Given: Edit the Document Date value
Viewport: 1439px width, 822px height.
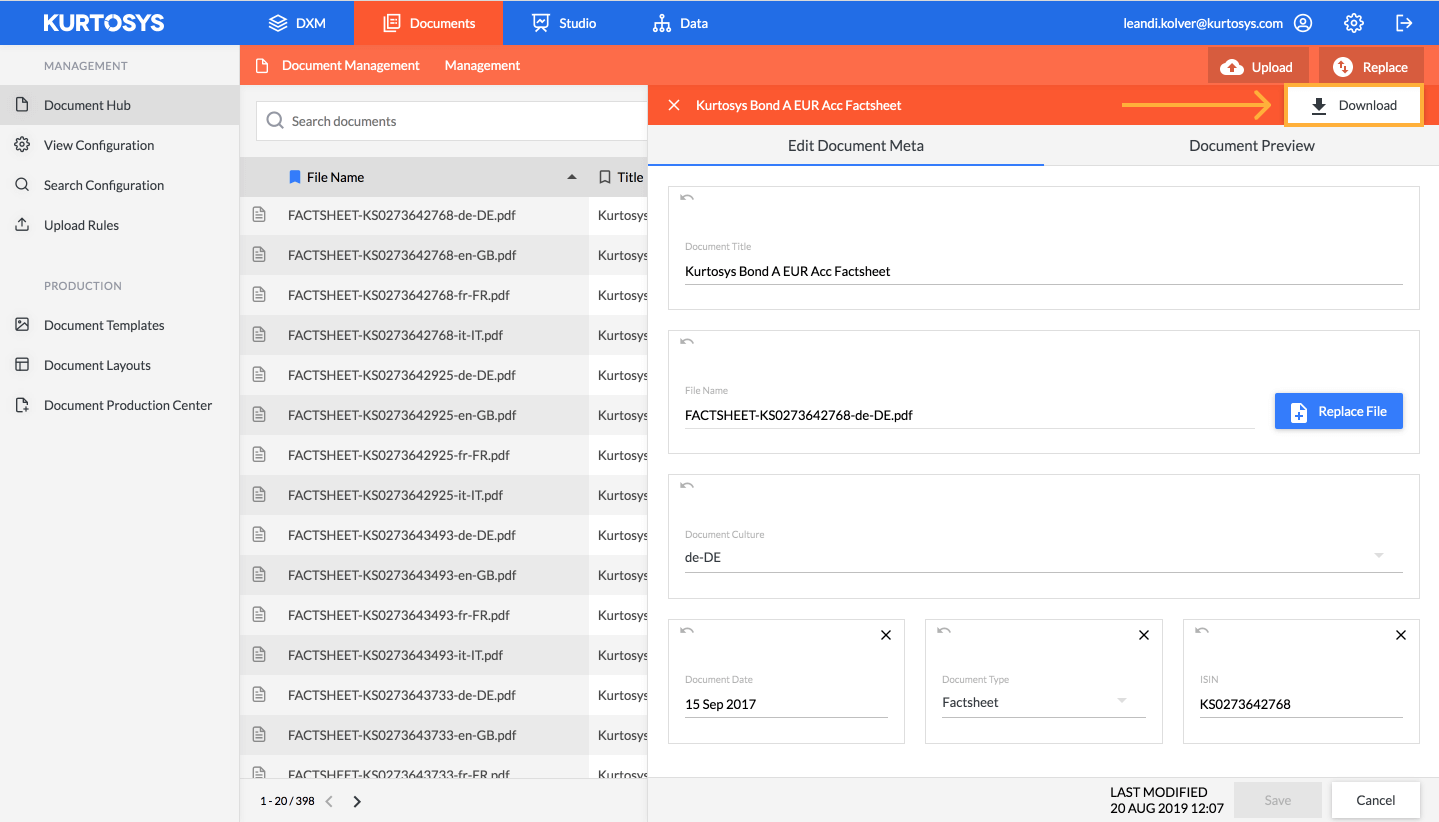Looking at the screenshot, I should point(786,704).
